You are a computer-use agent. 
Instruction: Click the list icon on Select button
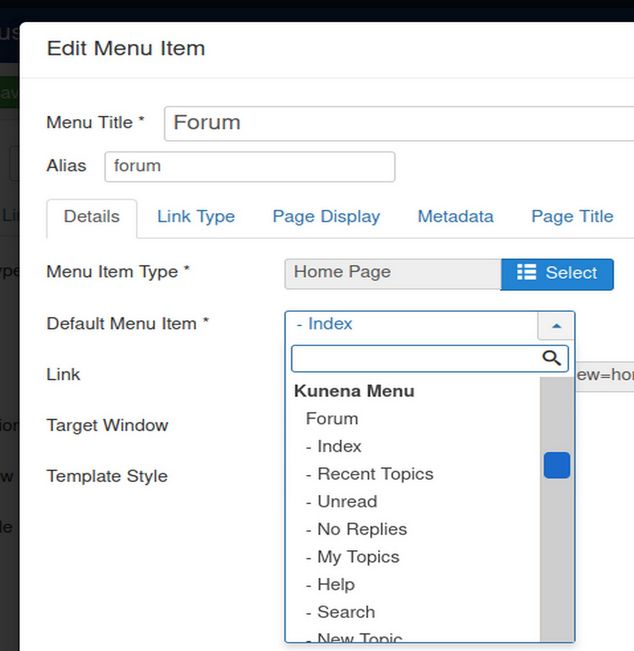click(x=527, y=273)
